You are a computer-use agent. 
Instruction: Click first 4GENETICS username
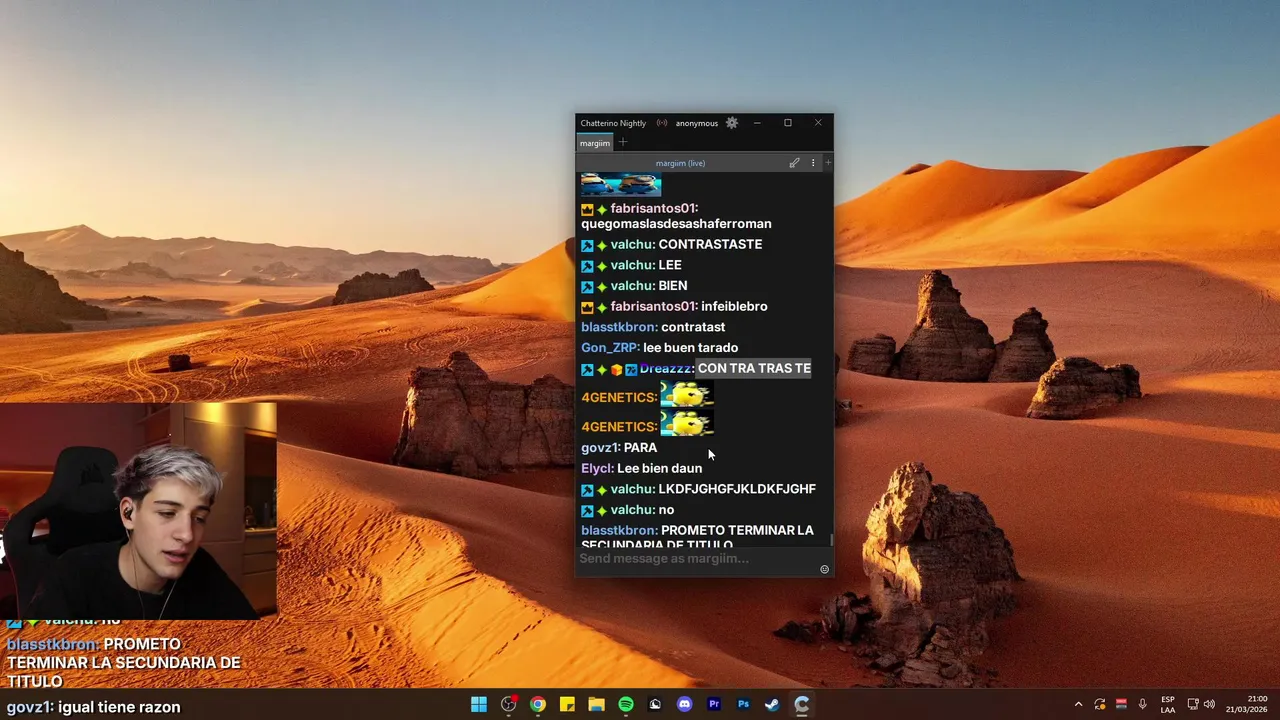[619, 398]
